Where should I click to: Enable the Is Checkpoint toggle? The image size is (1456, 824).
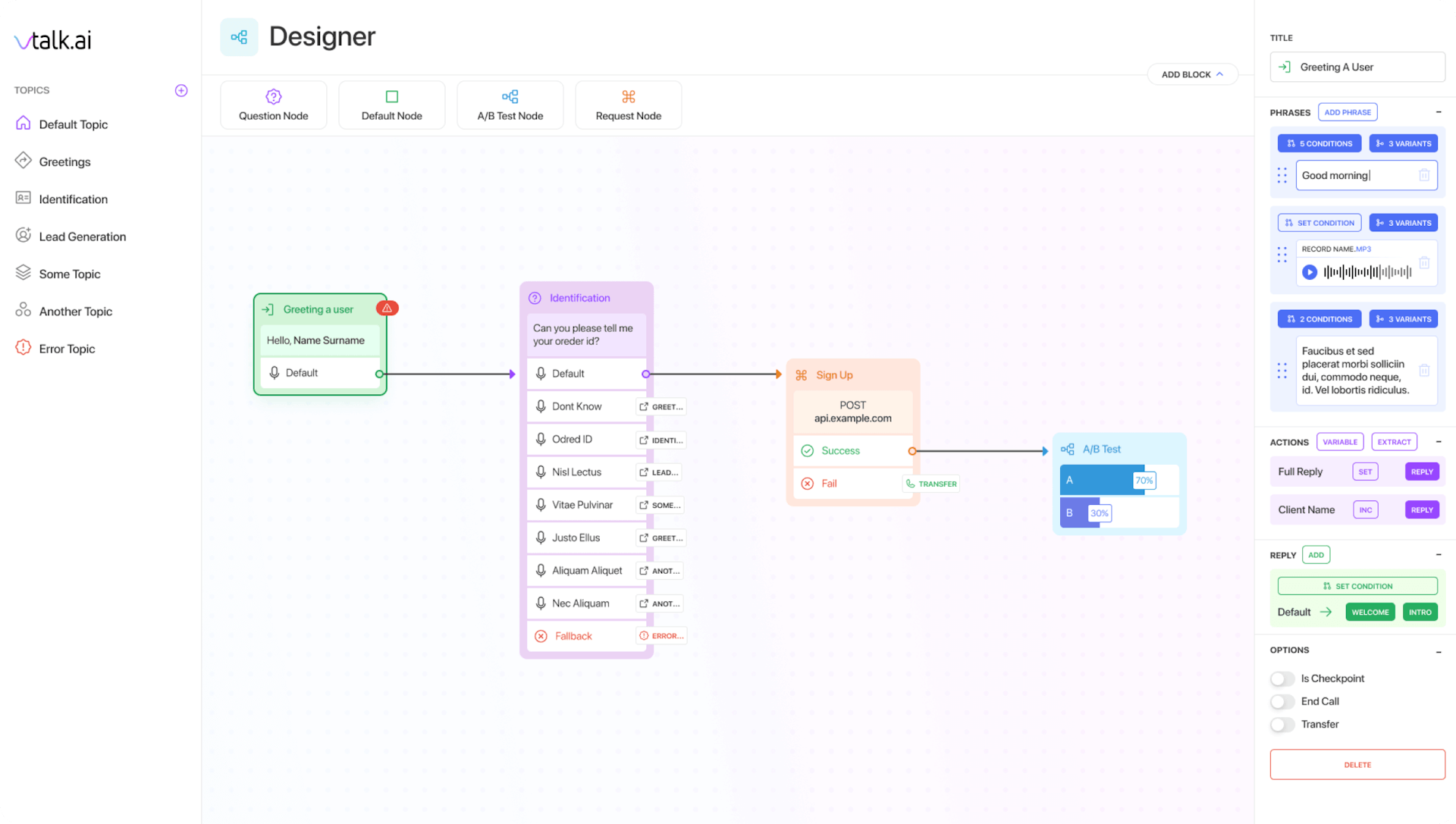1282,678
